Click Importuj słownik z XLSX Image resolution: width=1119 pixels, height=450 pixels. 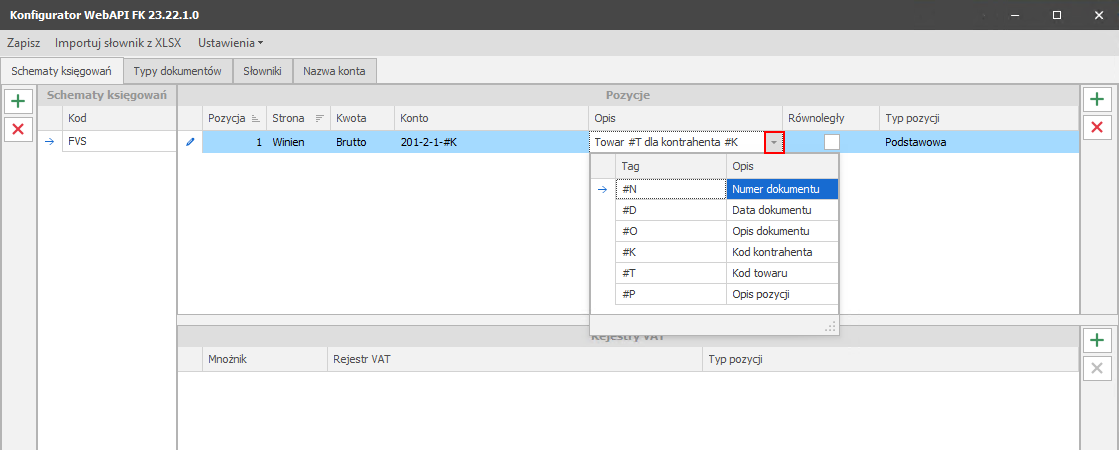coord(119,43)
